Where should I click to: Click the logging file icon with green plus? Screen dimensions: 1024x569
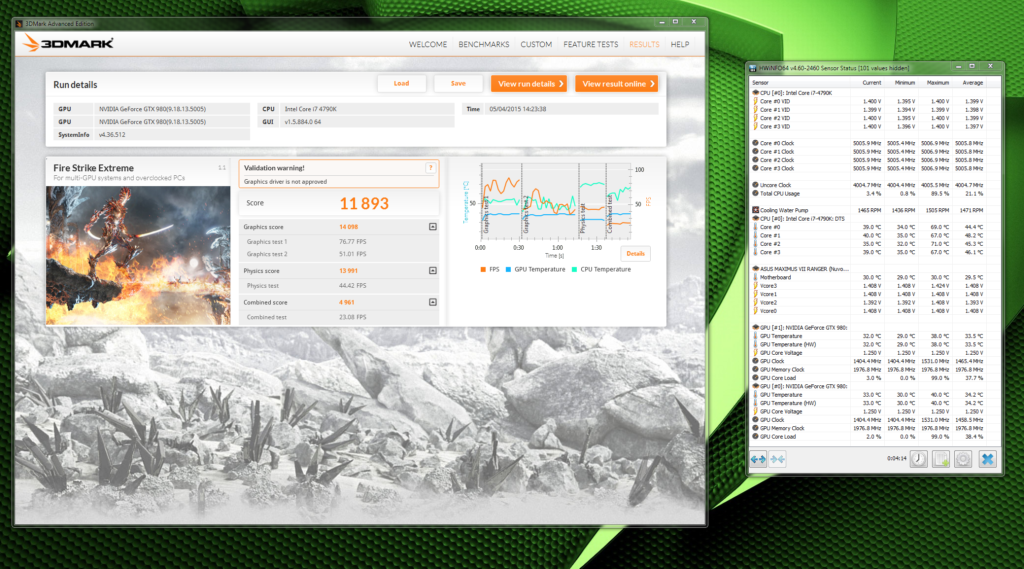pyautogui.click(x=940, y=459)
